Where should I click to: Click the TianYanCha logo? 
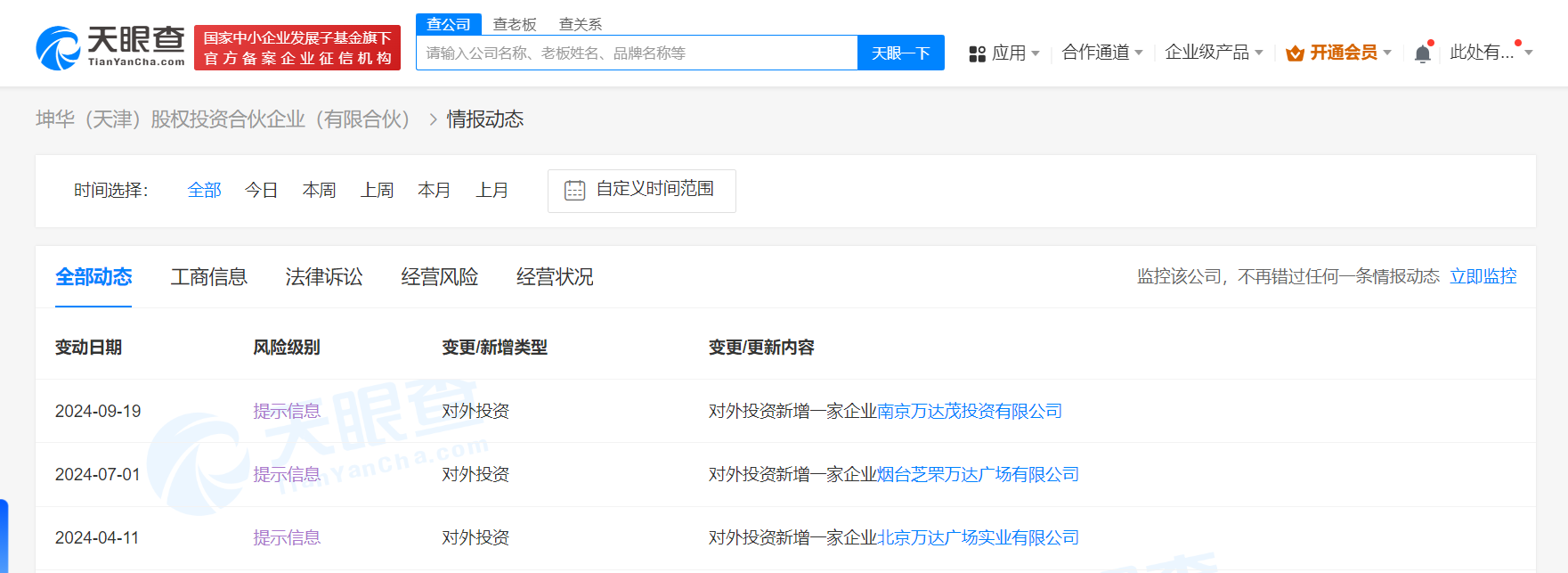tap(110, 47)
